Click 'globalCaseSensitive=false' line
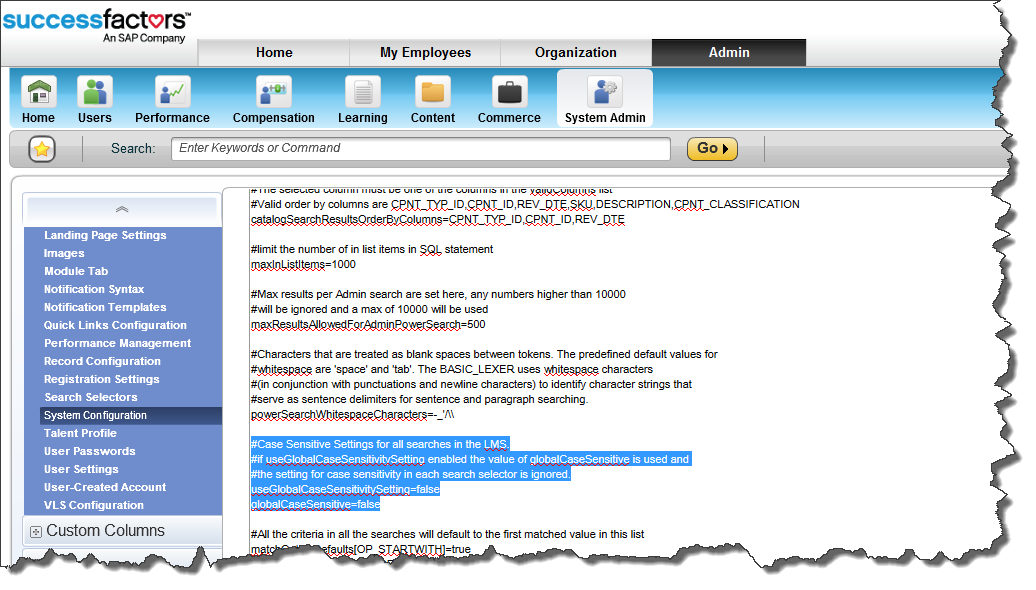The width and height of the screenshot is (1036, 590). pos(315,505)
